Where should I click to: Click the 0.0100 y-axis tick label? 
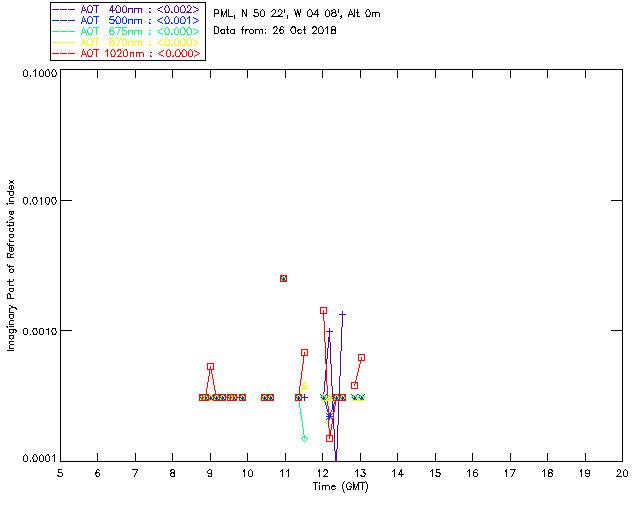pos(40,201)
